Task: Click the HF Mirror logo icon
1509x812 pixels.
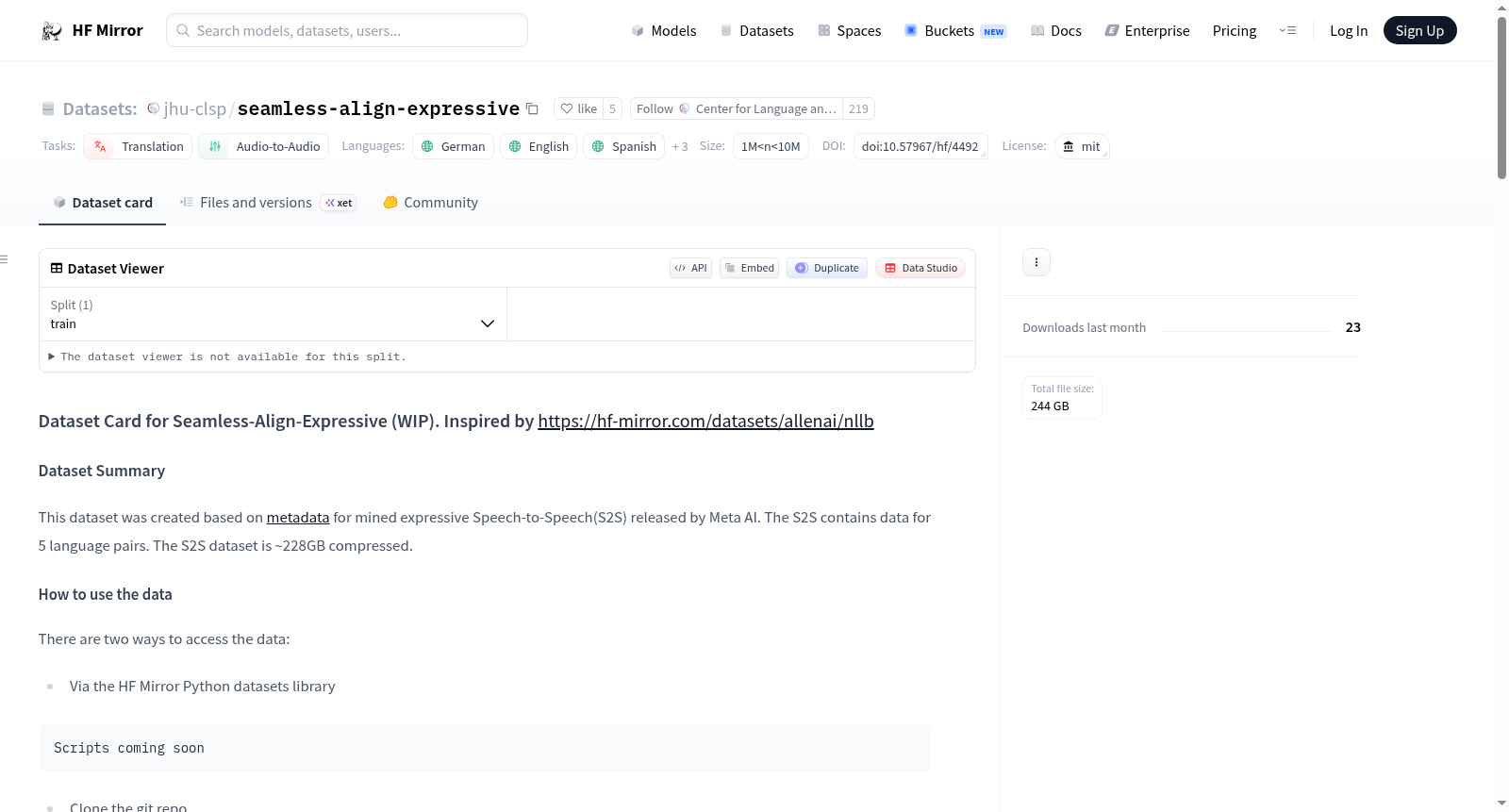Action: click(52, 31)
